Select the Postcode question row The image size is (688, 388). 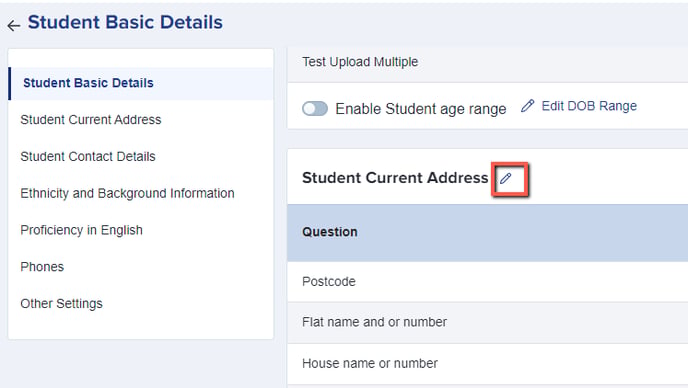tap(487, 281)
